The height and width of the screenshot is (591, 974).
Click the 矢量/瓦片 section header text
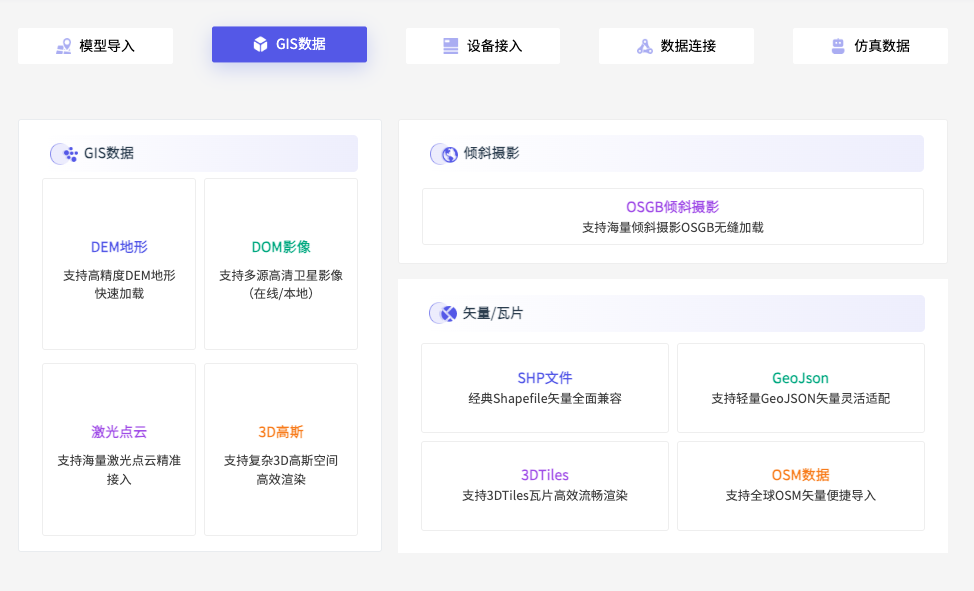click(493, 313)
